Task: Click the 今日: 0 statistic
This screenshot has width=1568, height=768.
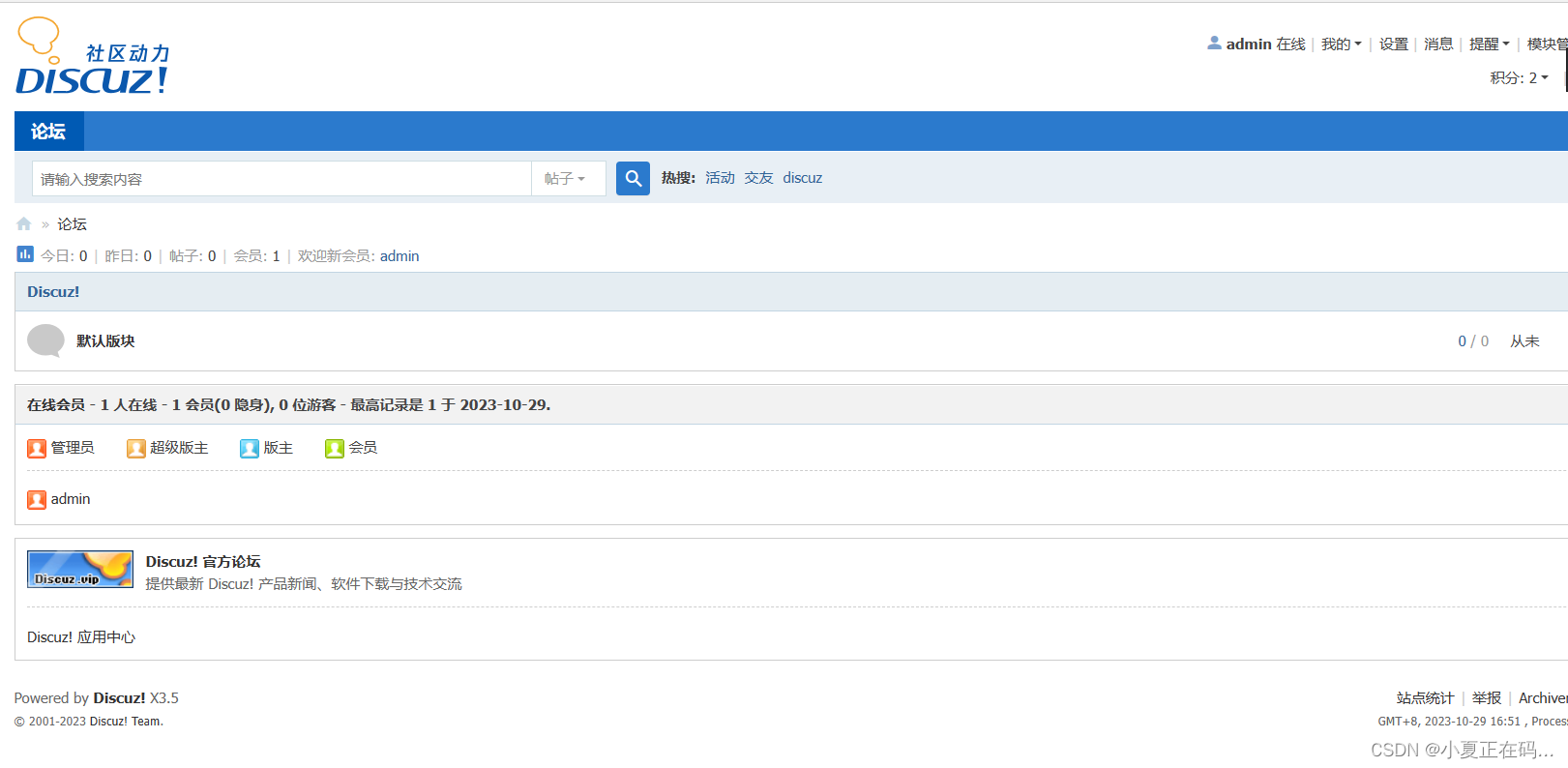Action: (64, 256)
